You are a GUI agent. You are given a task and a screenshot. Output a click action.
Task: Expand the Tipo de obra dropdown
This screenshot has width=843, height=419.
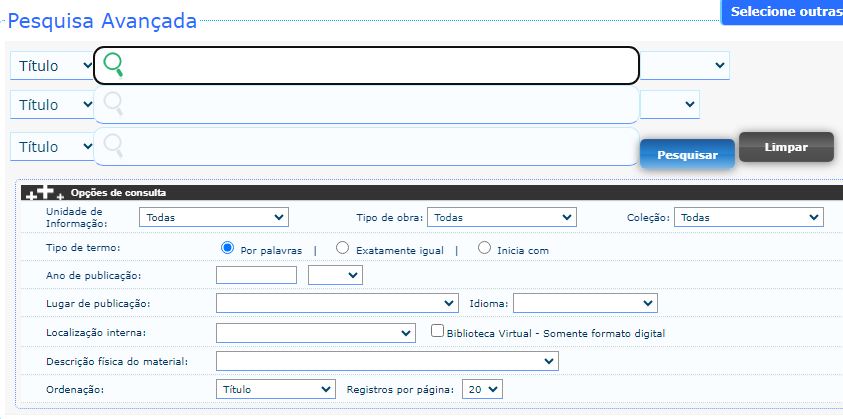(x=503, y=217)
